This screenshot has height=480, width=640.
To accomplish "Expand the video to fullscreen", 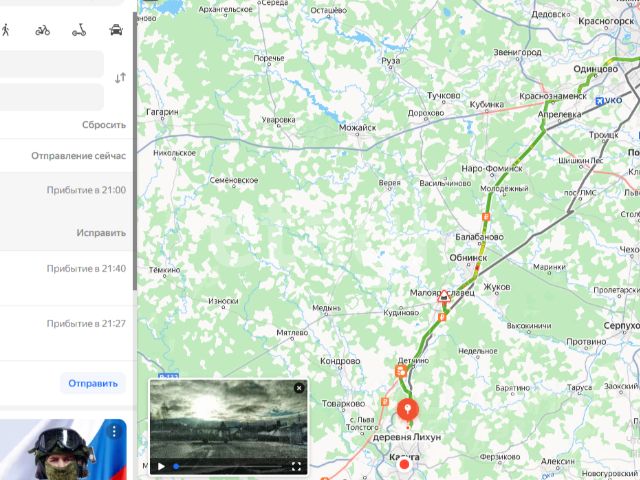I will coord(296,466).
